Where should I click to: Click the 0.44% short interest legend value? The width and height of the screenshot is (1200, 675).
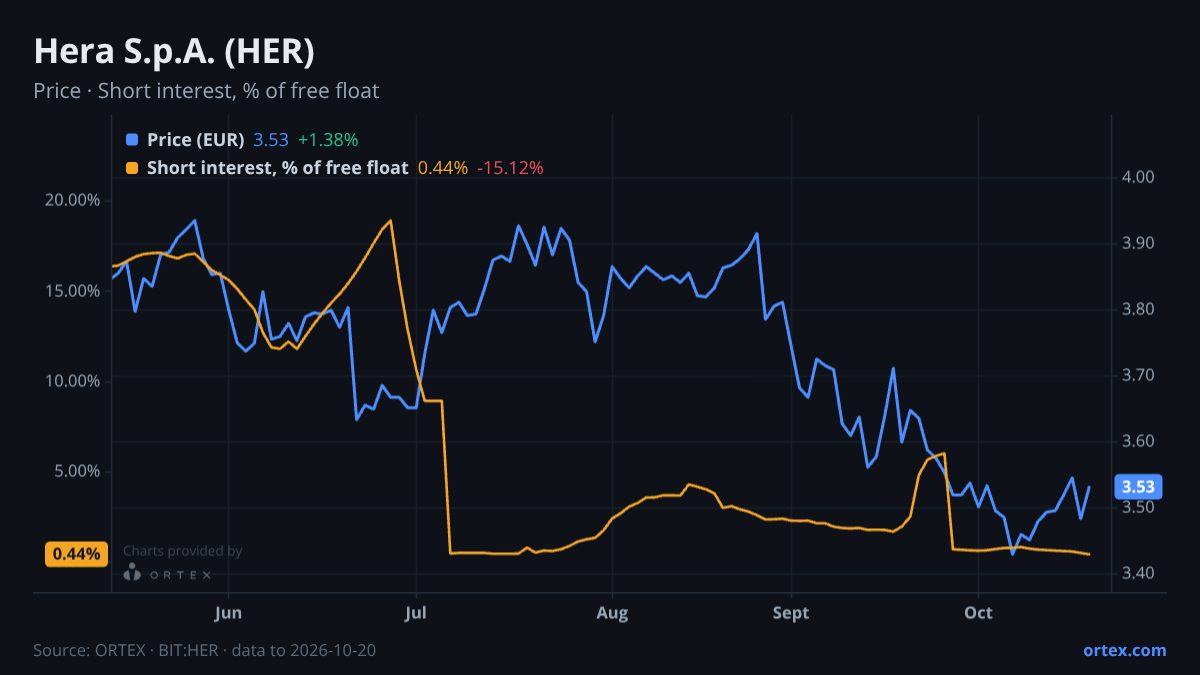[442, 168]
